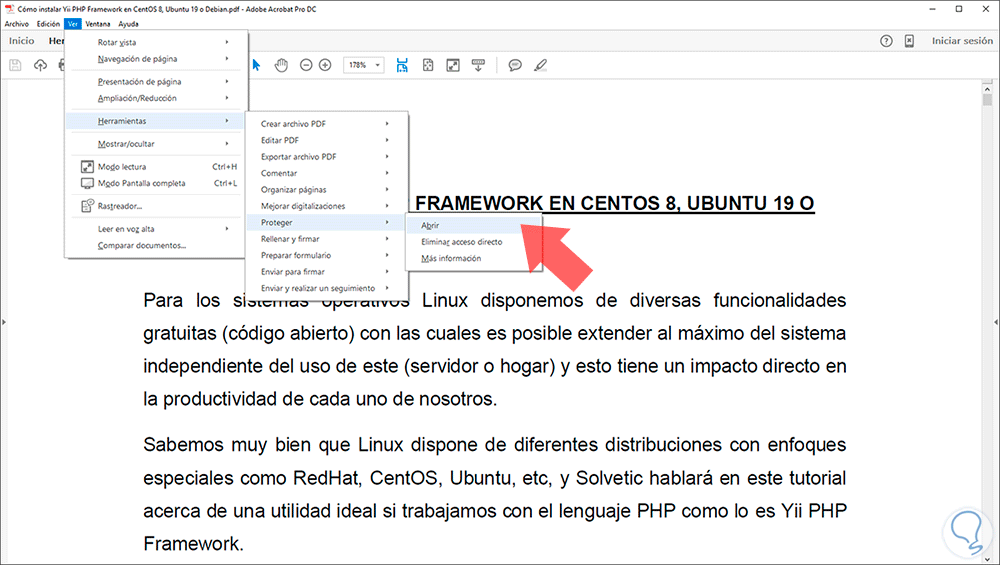The width and height of the screenshot is (1000, 565).
Task: Click the fit one full page icon
Action: click(428, 65)
